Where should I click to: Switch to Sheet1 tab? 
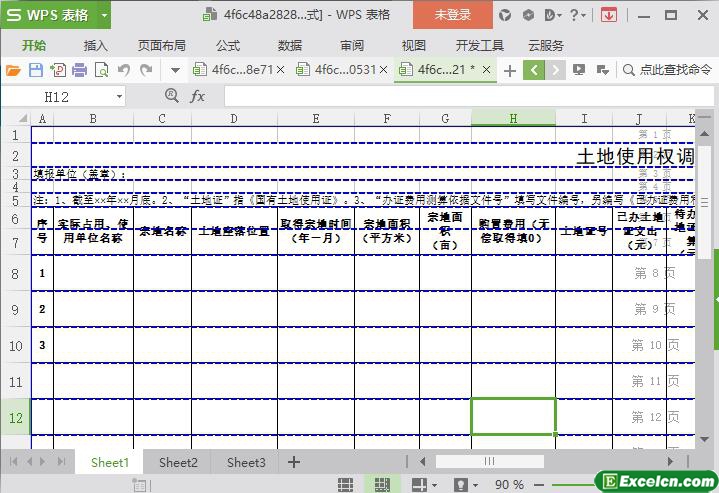(110, 462)
